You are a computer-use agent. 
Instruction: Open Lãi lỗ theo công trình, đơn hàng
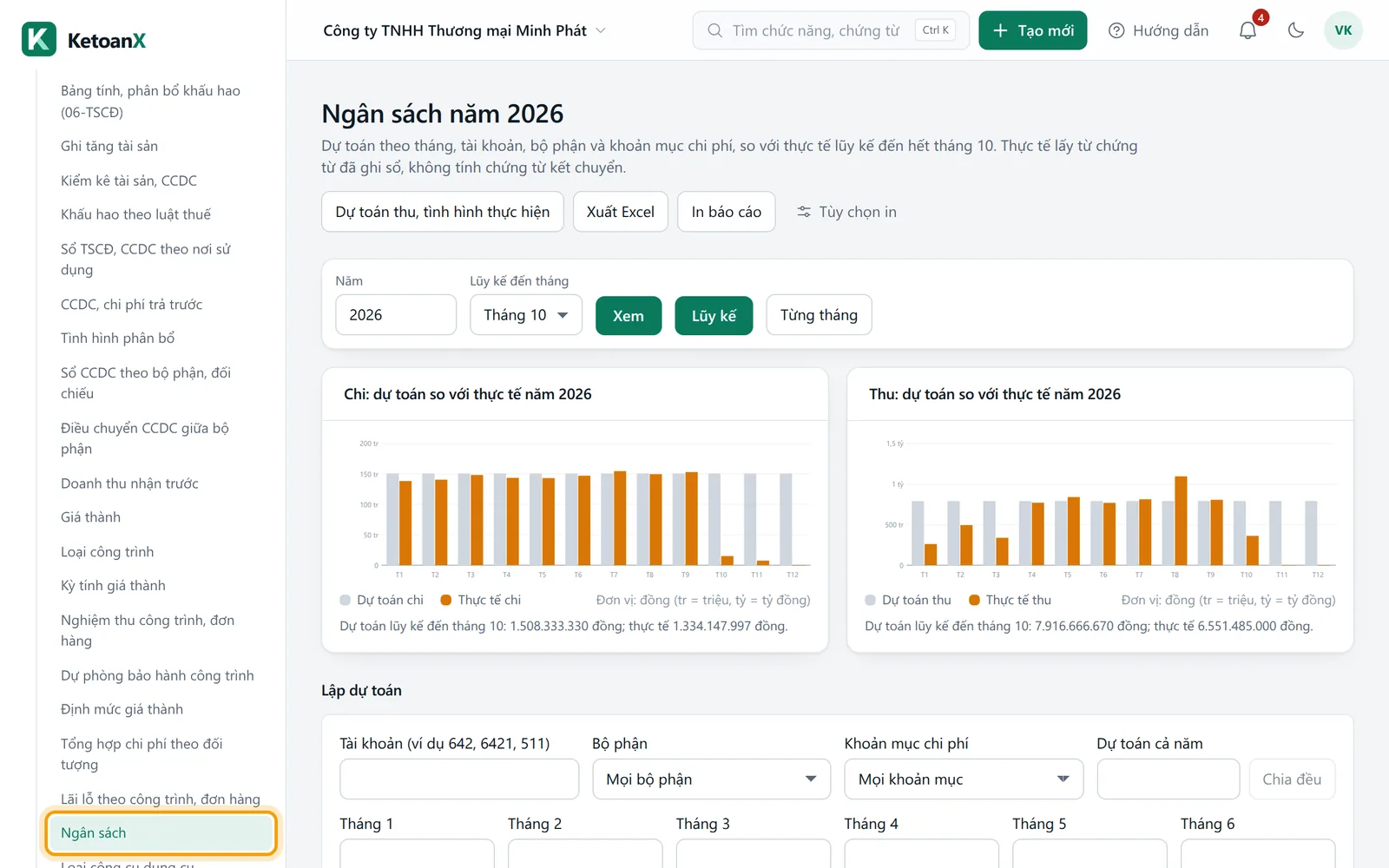(x=160, y=799)
